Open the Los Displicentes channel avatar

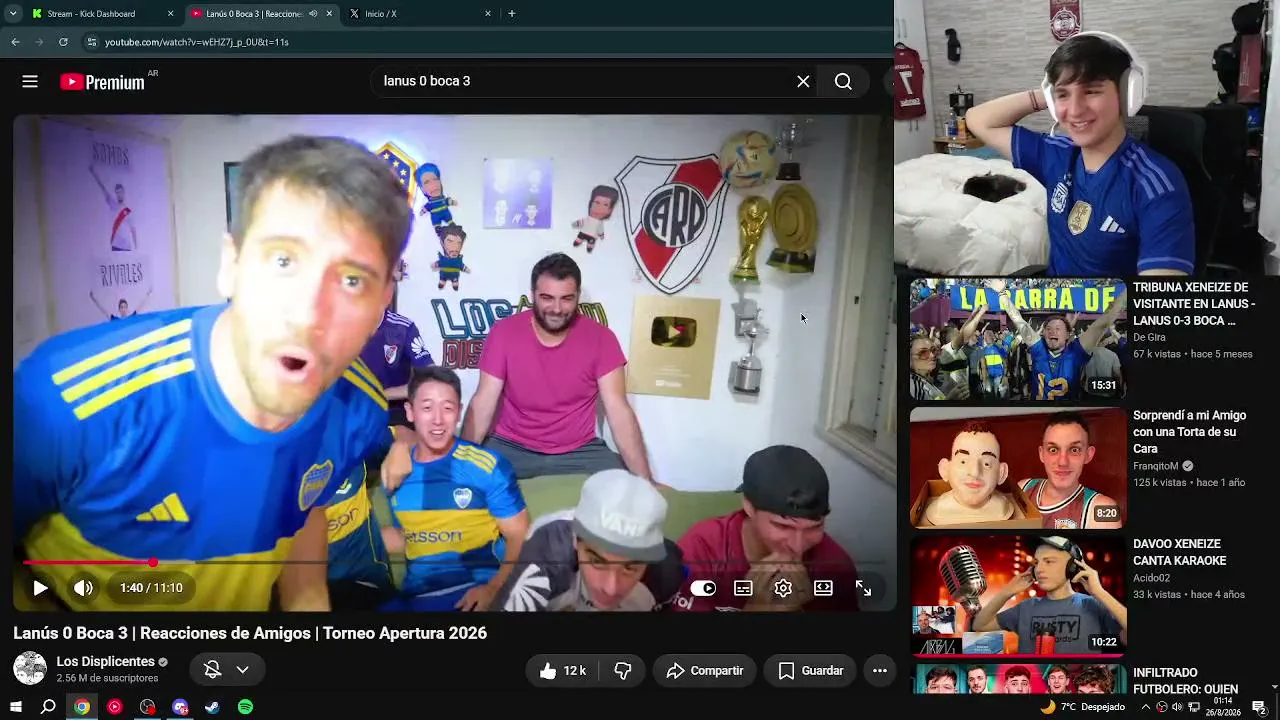click(x=30, y=669)
